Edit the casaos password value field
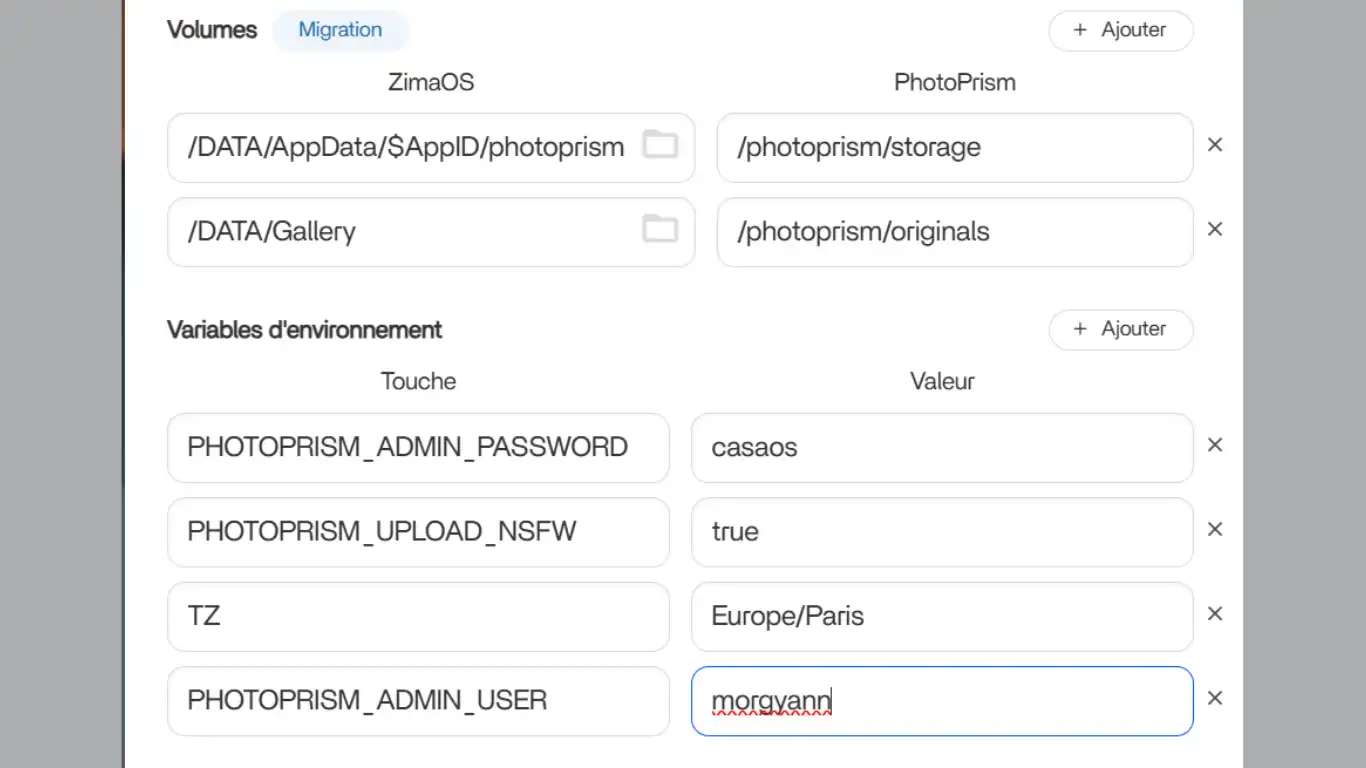This screenshot has width=1366, height=768. point(941,447)
